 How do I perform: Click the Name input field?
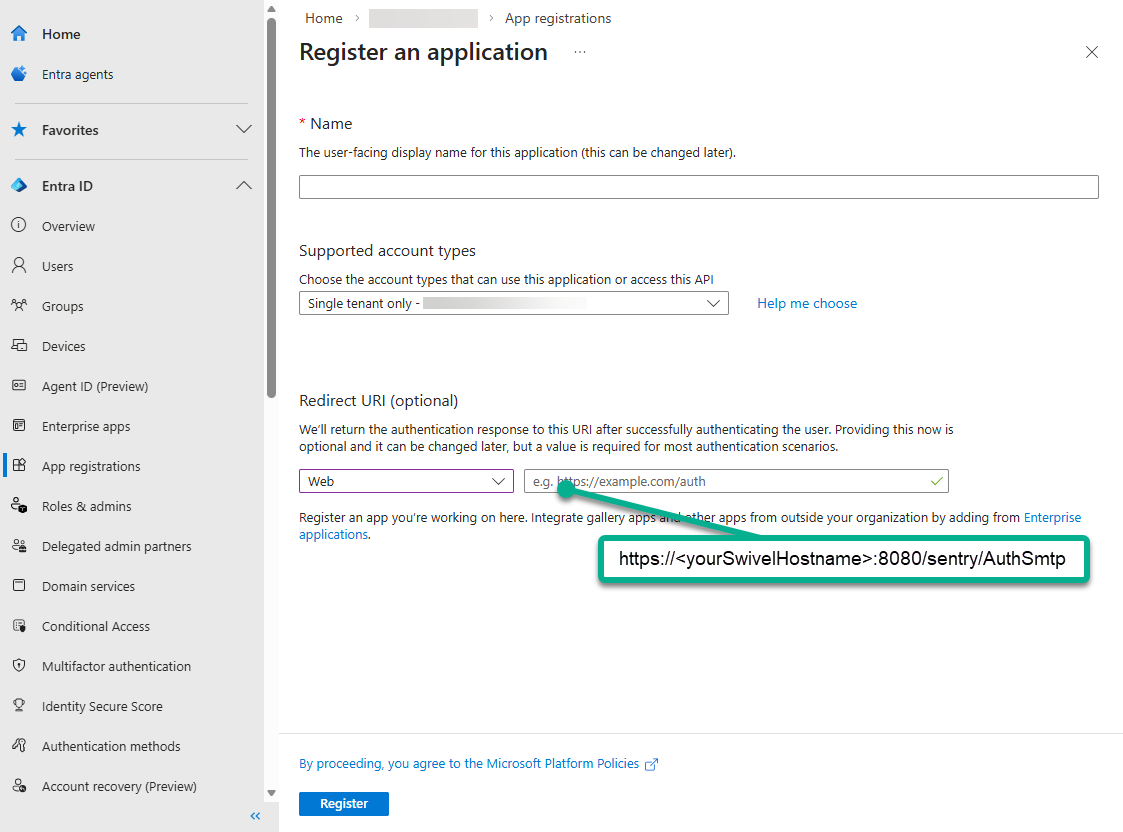pyautogui.click(x=698, y=186)
